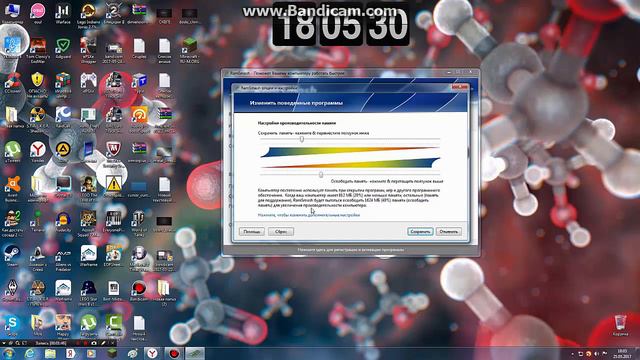Open the additional settings link in the dialog
640x360 pixels.
[309, 215]
